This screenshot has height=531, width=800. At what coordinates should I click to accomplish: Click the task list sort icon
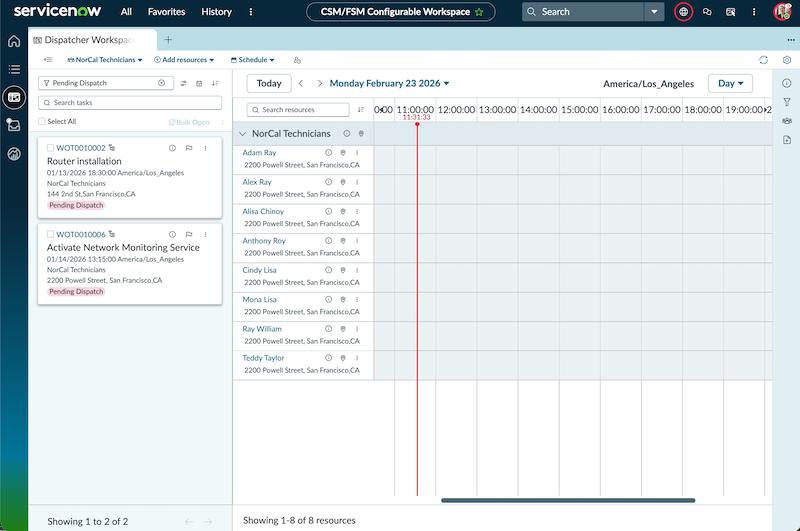click(215, 83)
